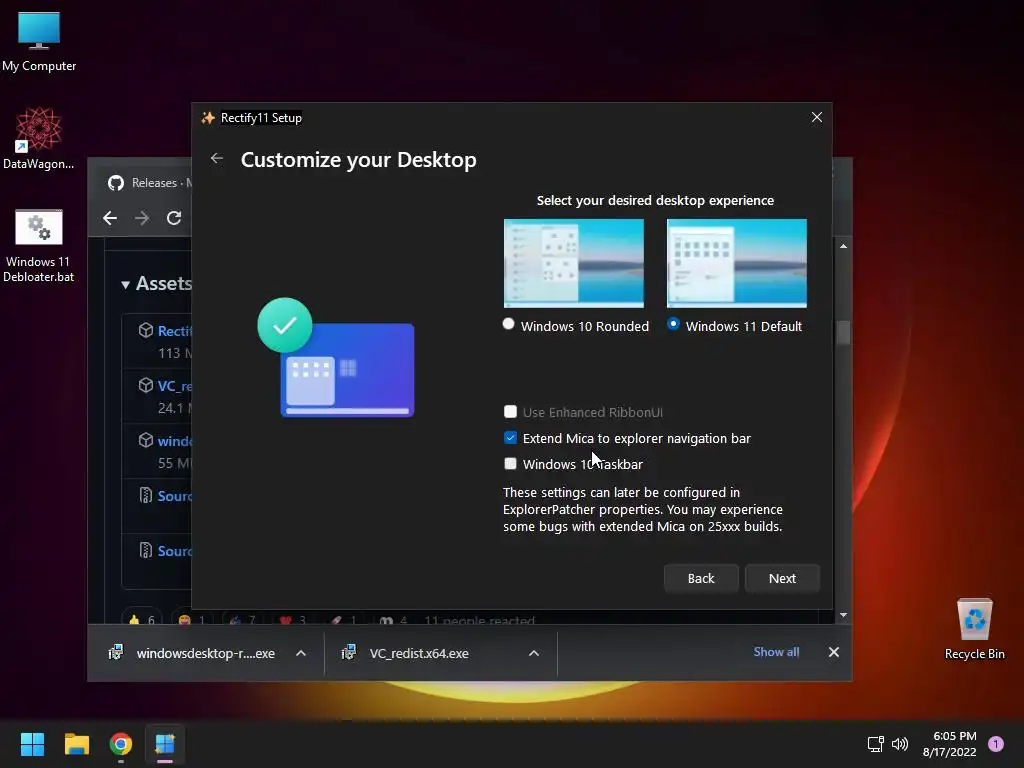Click the package icon beside the Rectify asset
Image resolution: width=1024 pixels, height=768 pixels.
click(x=146, y=330)
